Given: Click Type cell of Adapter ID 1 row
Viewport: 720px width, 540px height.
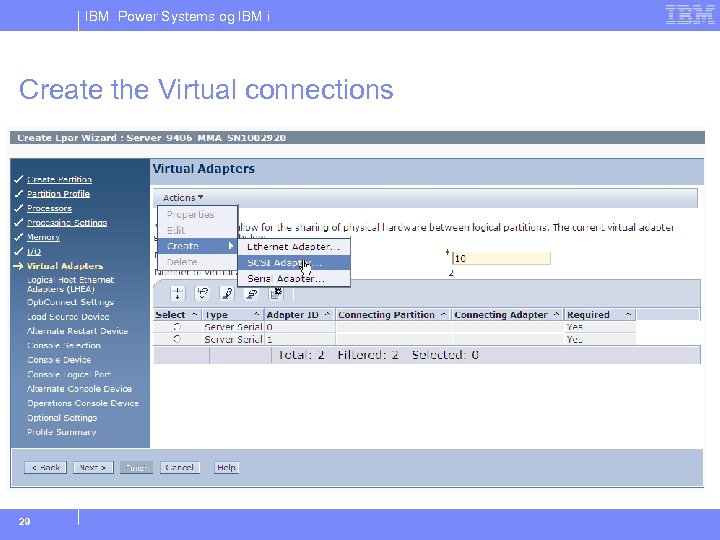Looking at the screenshot, I should point(233,339).
